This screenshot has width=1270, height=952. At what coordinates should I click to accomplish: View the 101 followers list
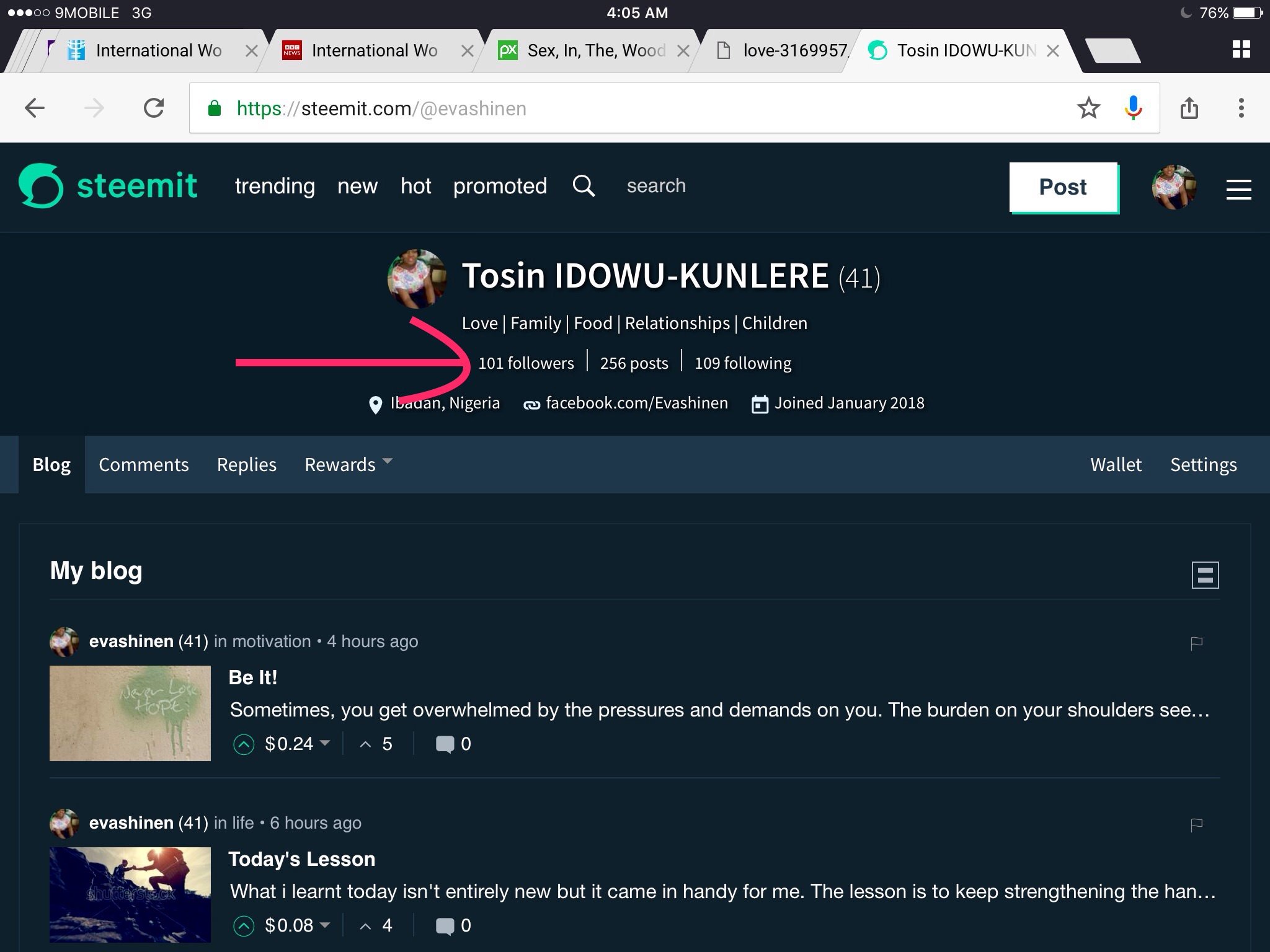[x=526, y=363]
